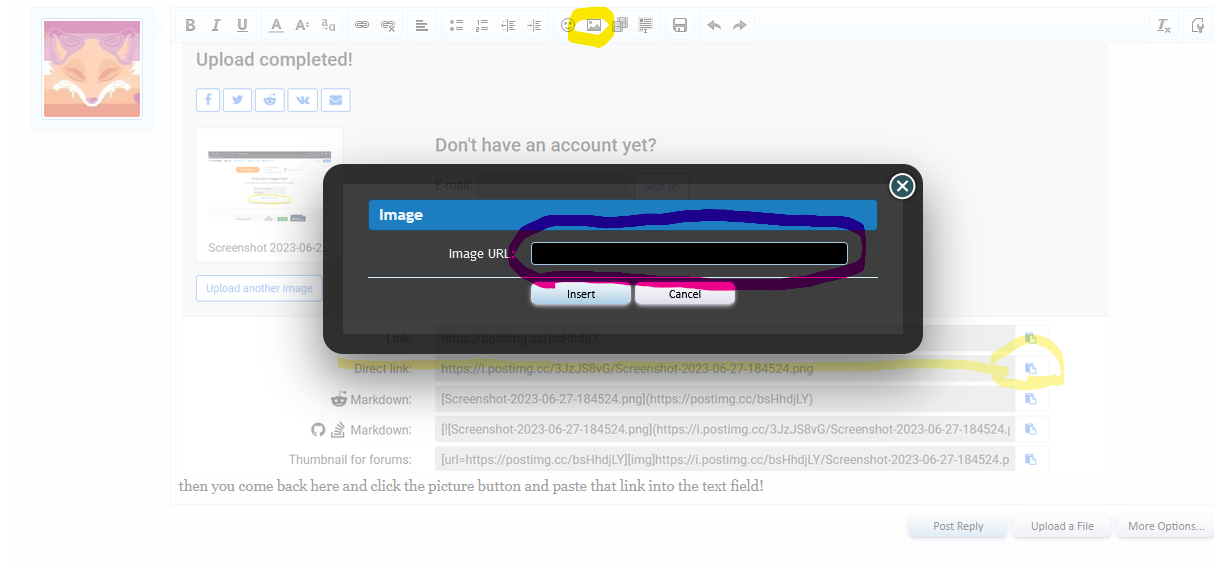Click the fox user avatar
This screenshot has width=1214, height=563.
pos(92,69)
